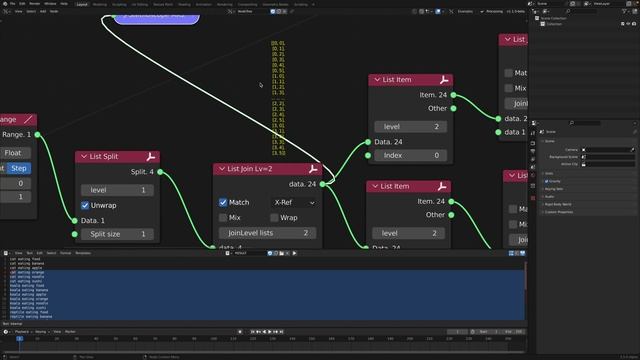Collapse the List Split node chevron
This screenshot has width=640, height=360.
pos(84,156)
